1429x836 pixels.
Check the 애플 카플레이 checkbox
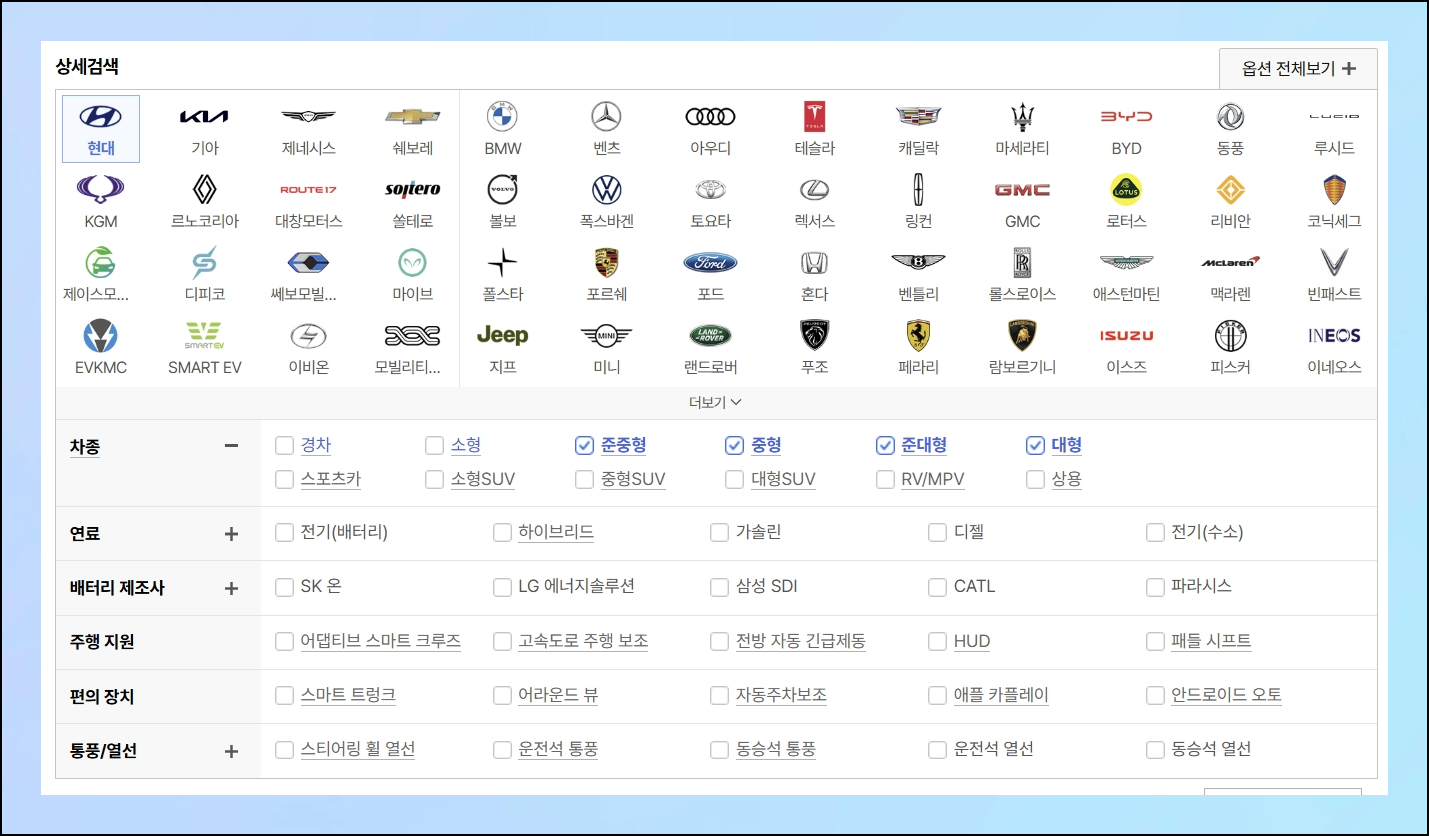[937, 695]
